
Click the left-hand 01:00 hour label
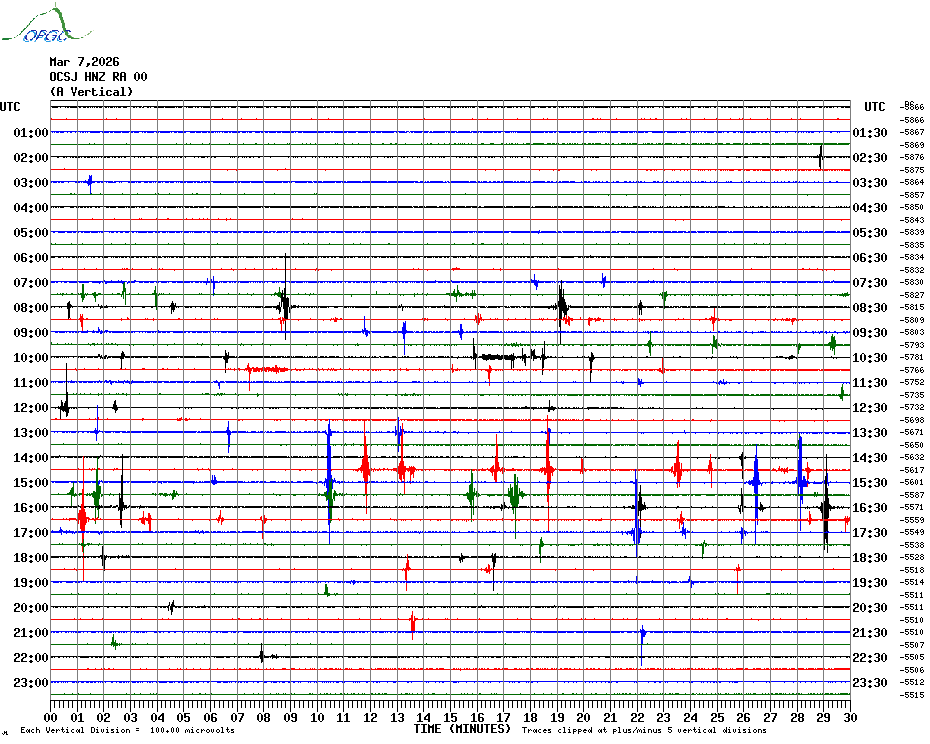31,132
